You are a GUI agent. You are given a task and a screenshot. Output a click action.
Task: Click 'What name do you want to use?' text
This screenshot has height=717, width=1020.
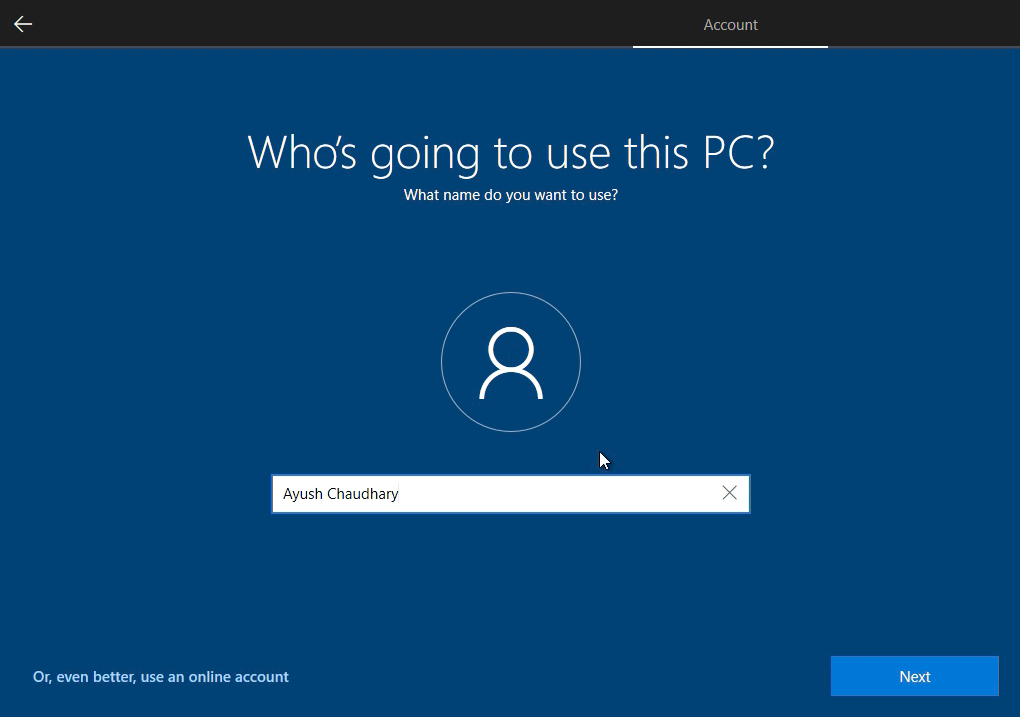(x=511, y=195)
